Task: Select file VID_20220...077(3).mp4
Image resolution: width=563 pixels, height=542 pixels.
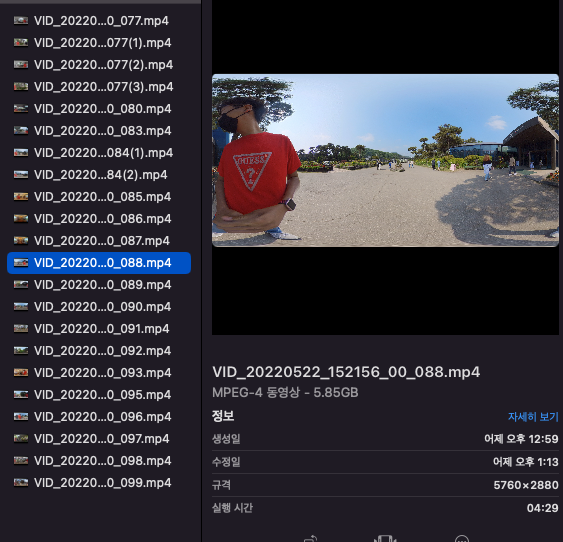Action: click(99, 87)
